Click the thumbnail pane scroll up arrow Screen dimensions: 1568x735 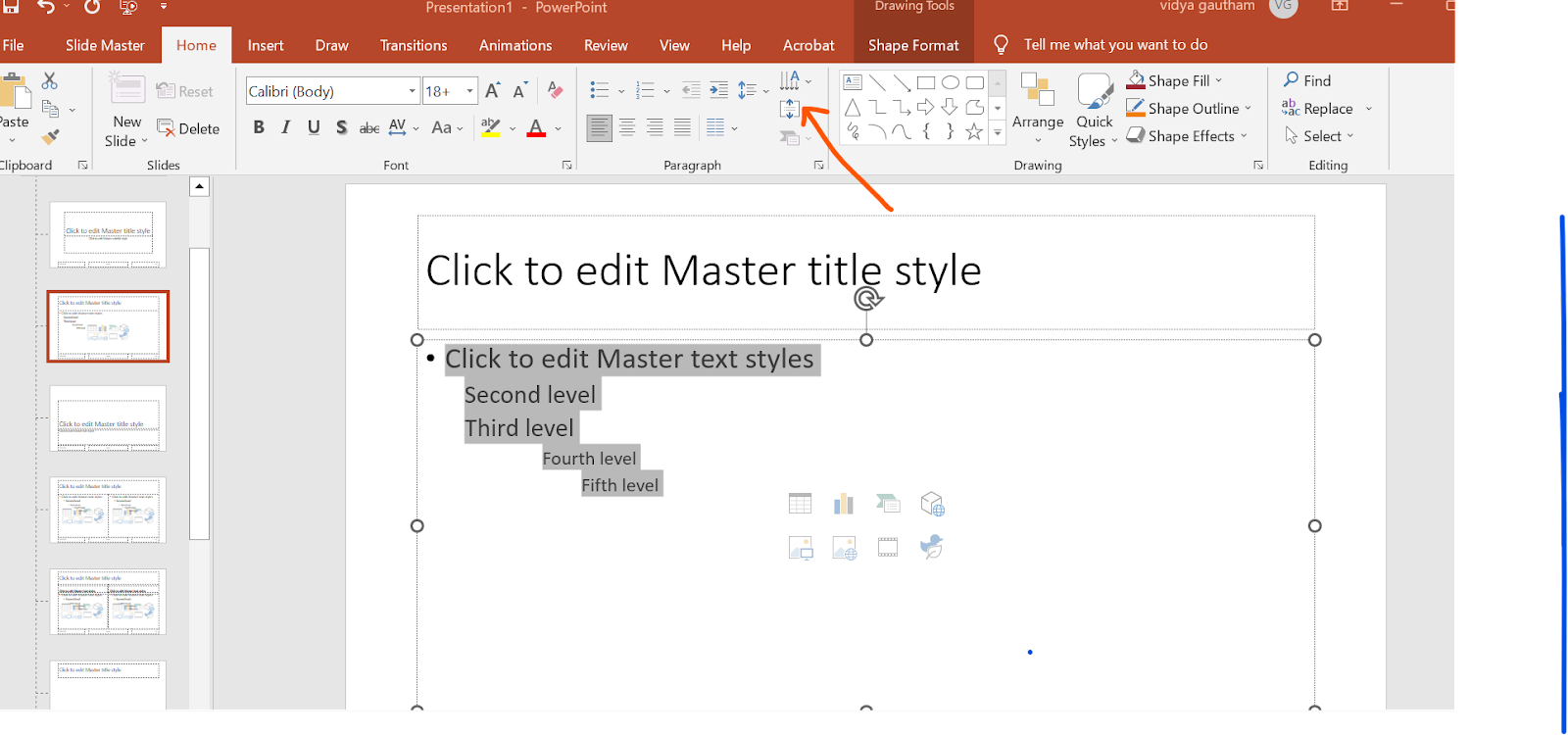pos(200,186)
